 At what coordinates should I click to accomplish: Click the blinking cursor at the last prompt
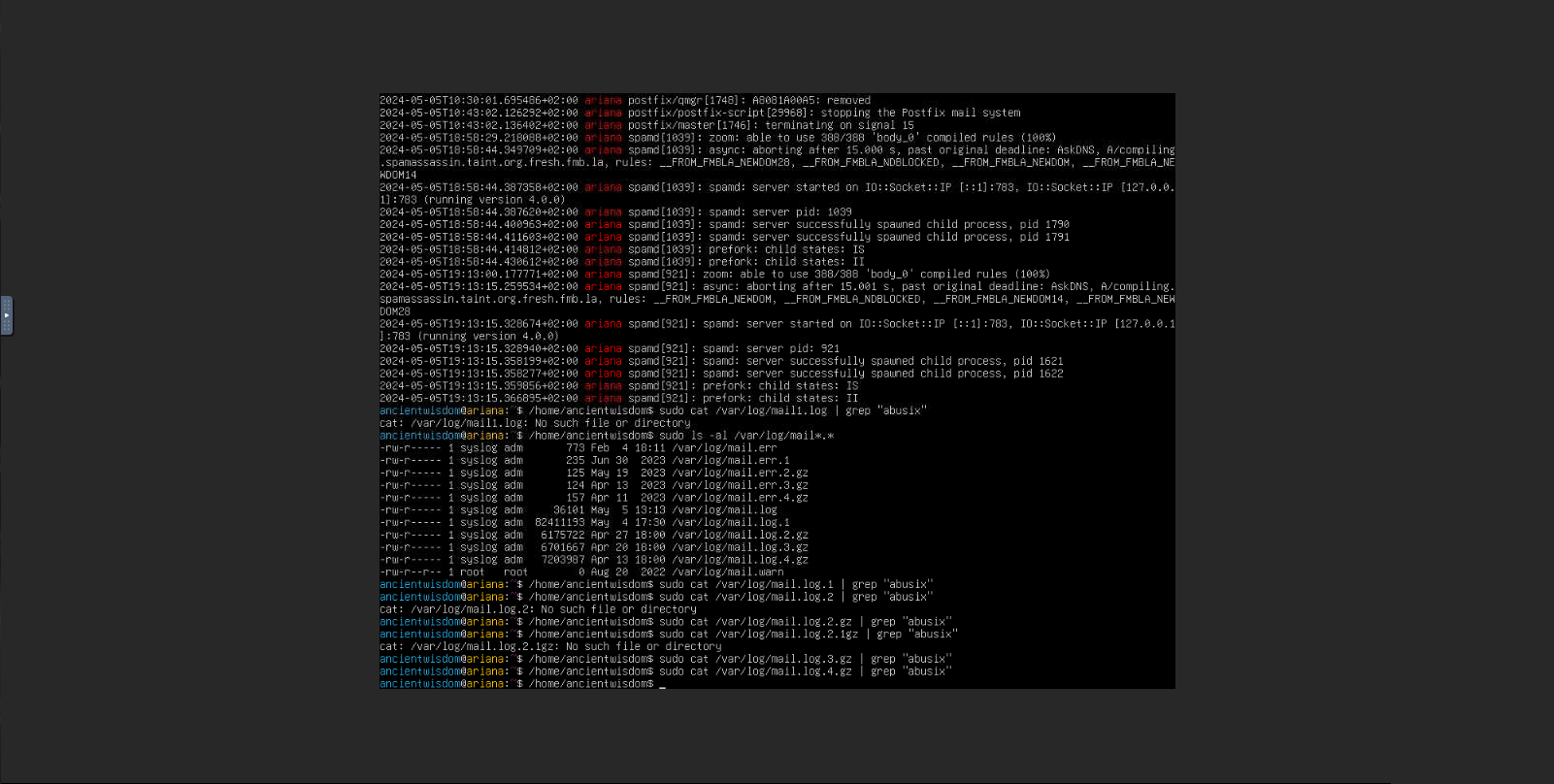pyautogui.click(x=662, y=684)
